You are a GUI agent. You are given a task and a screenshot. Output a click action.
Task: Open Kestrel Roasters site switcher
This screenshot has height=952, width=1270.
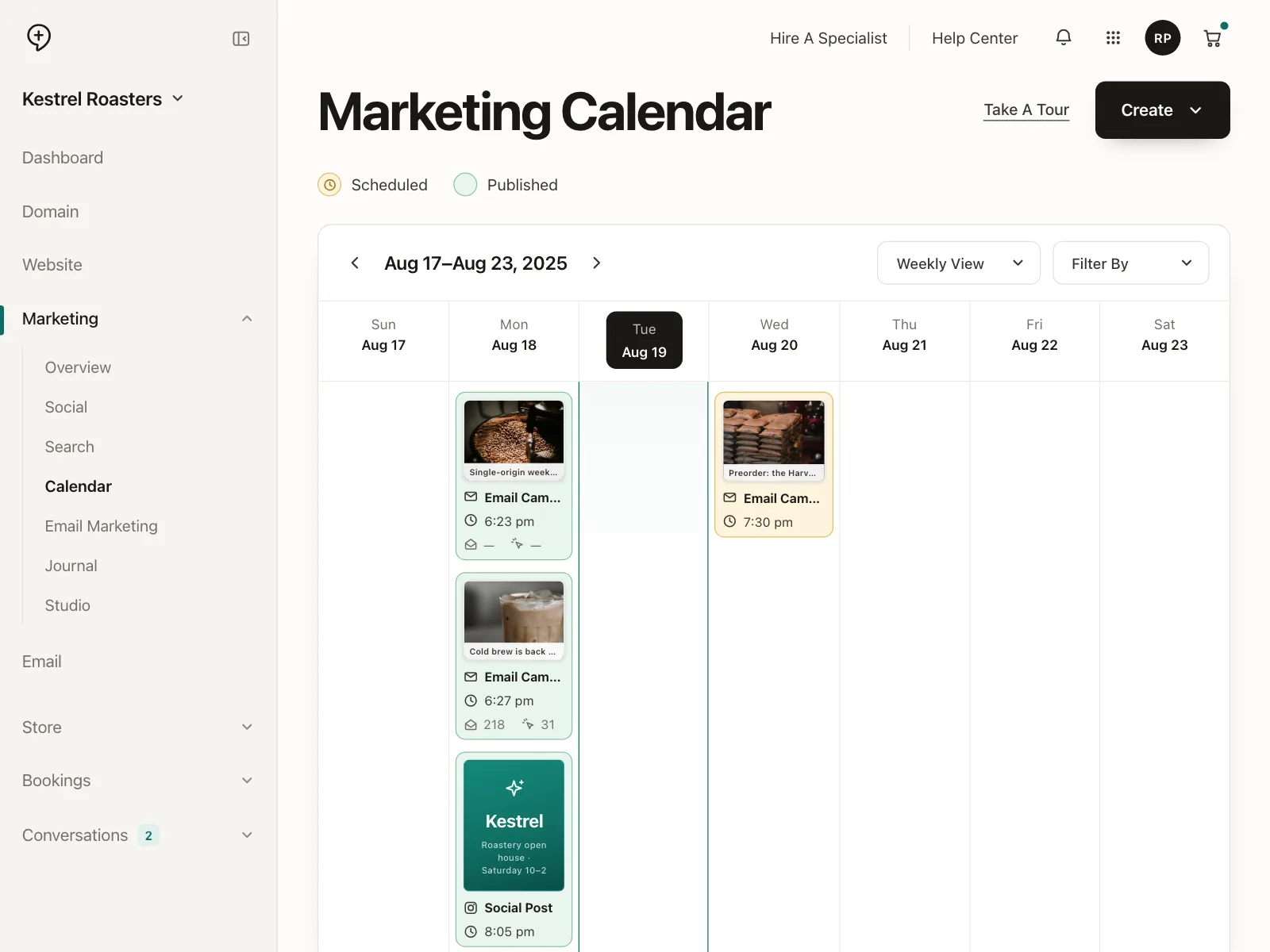coord(103,98)
